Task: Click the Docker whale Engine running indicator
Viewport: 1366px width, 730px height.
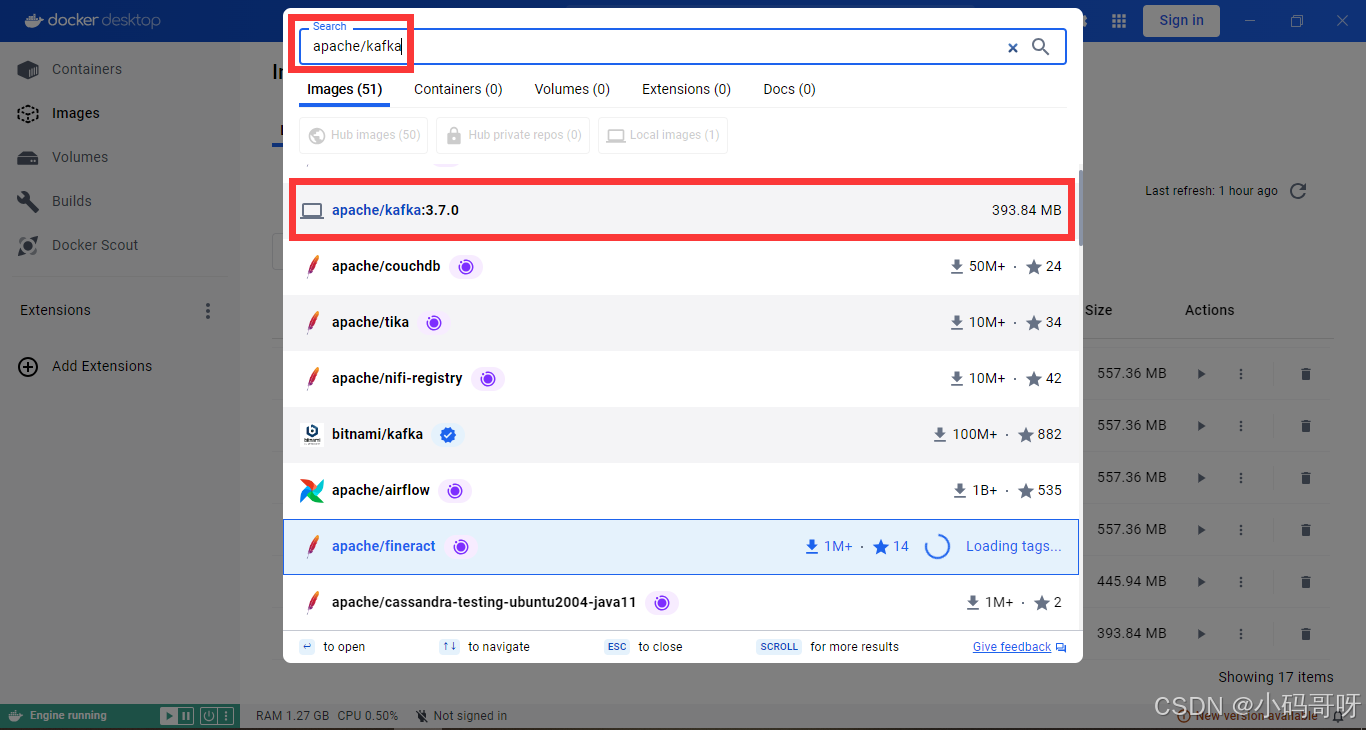Action: tap(59, 716)
